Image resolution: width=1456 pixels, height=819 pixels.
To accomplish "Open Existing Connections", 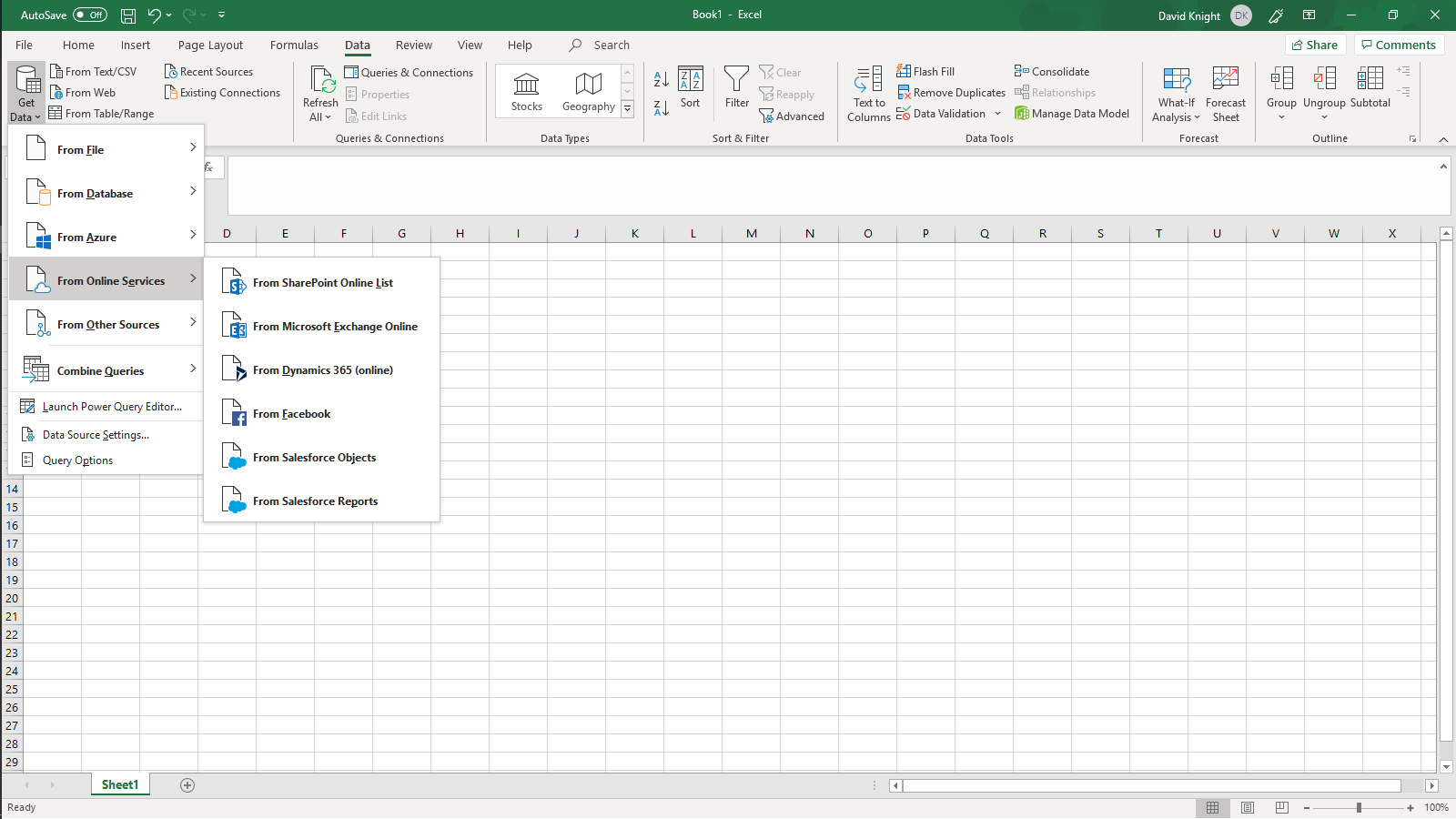I will 222,92.
